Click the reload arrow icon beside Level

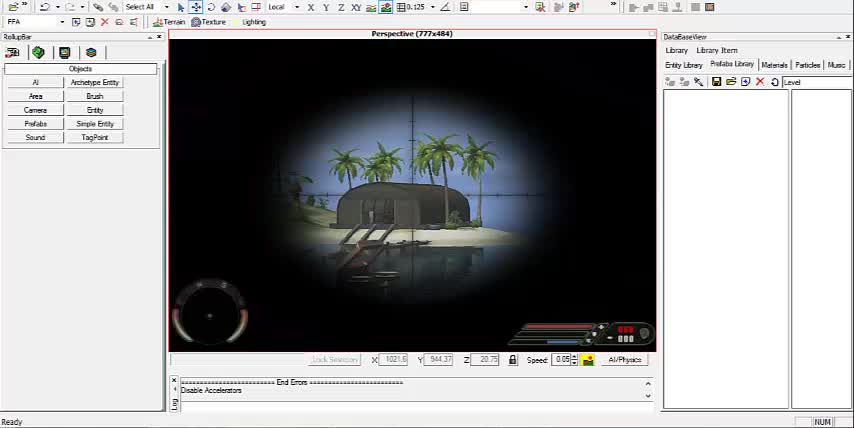point(774,82)
